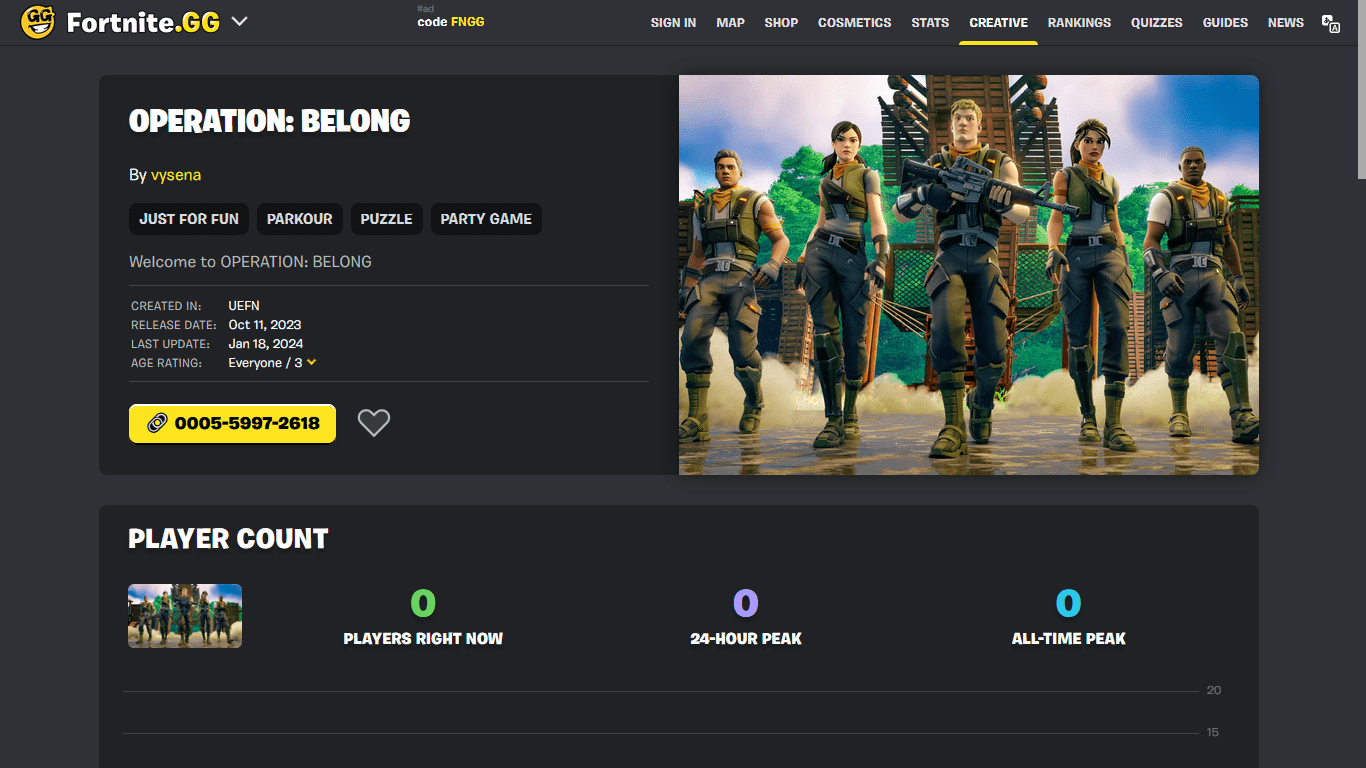The width and height of the screenshot is (1366, 768).
Task: Click the Fortnite.GG smiley logo icon
Action: pos(38,21)
